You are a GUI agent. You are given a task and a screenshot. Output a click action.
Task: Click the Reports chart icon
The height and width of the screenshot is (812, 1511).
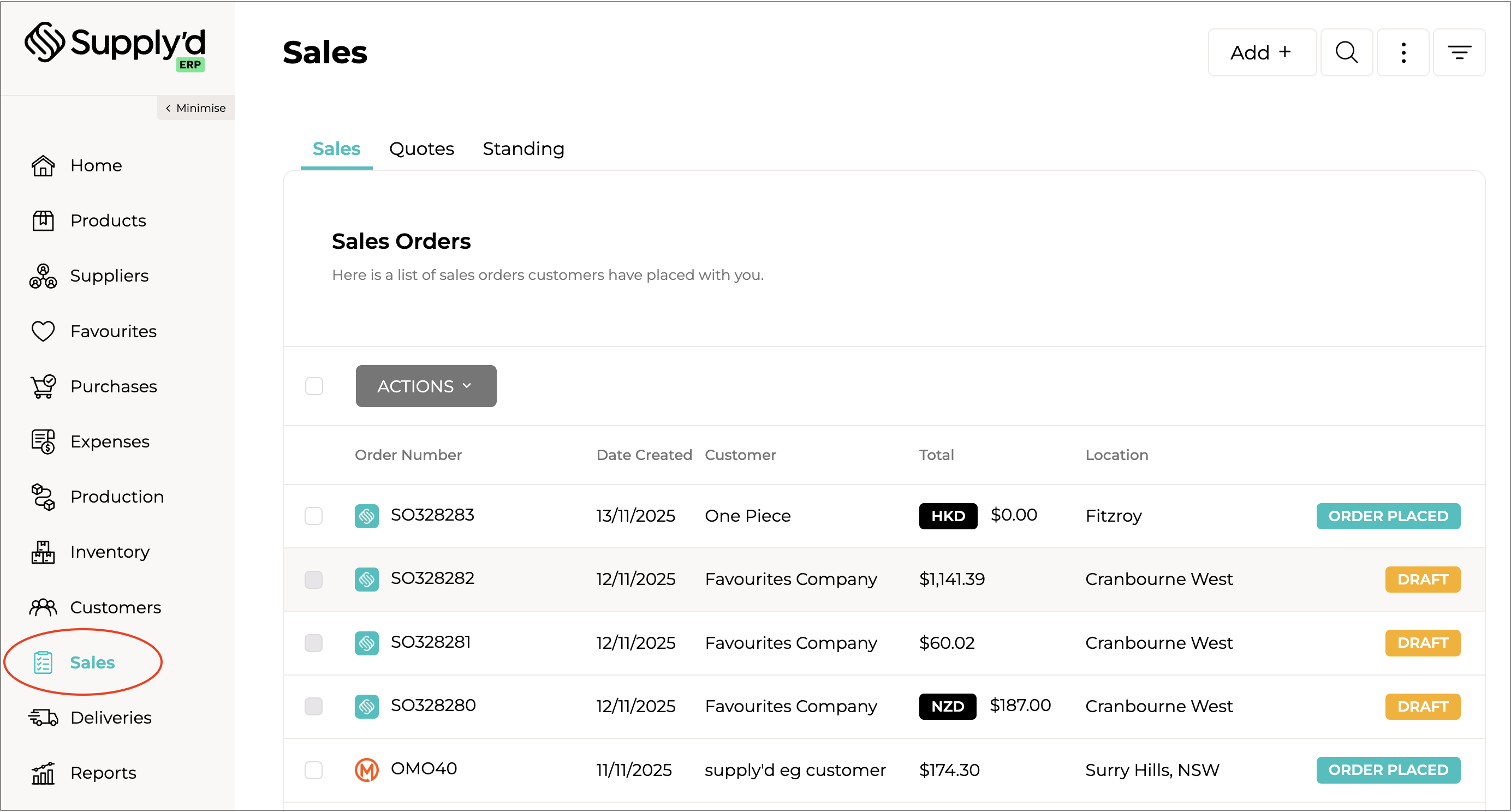tap(43, 773)
